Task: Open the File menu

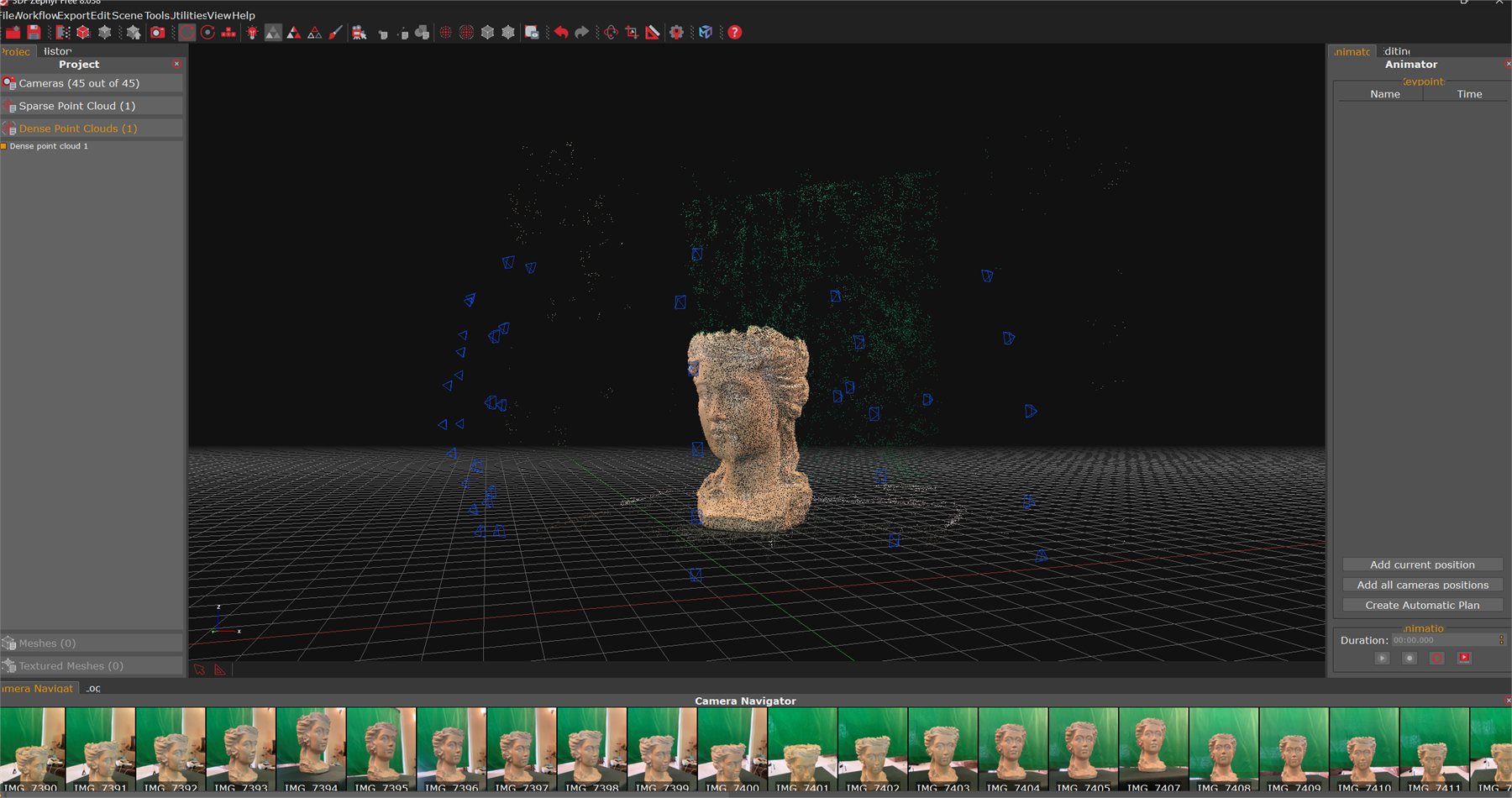Action: click(8, 15)
